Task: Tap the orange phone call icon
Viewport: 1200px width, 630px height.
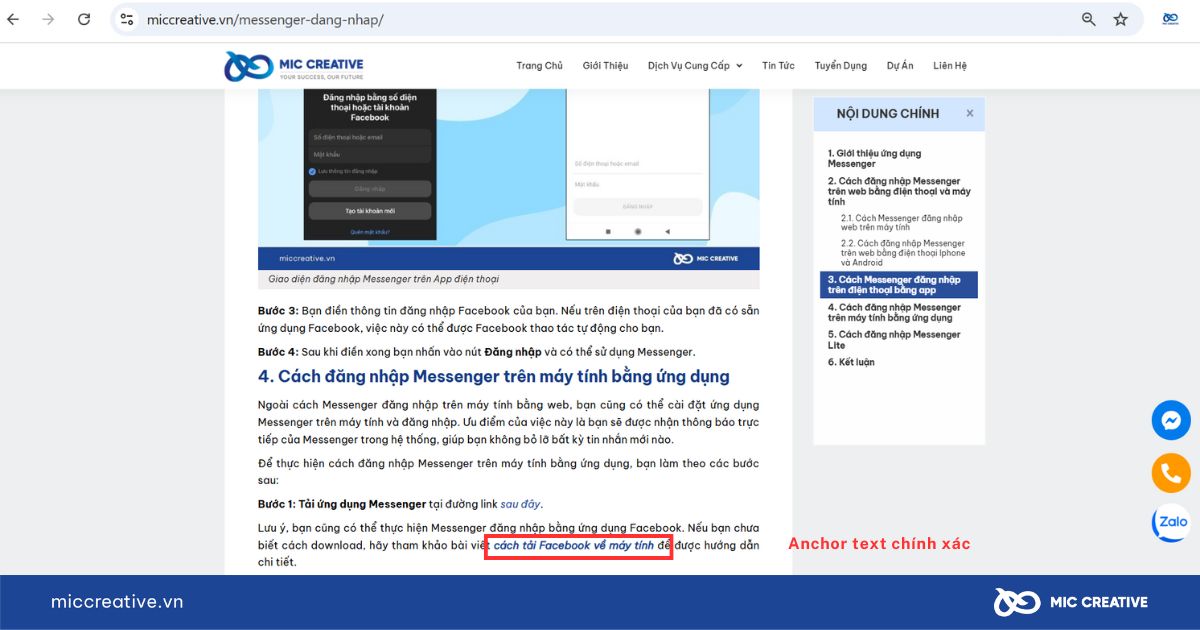Action: point(1171,473)
